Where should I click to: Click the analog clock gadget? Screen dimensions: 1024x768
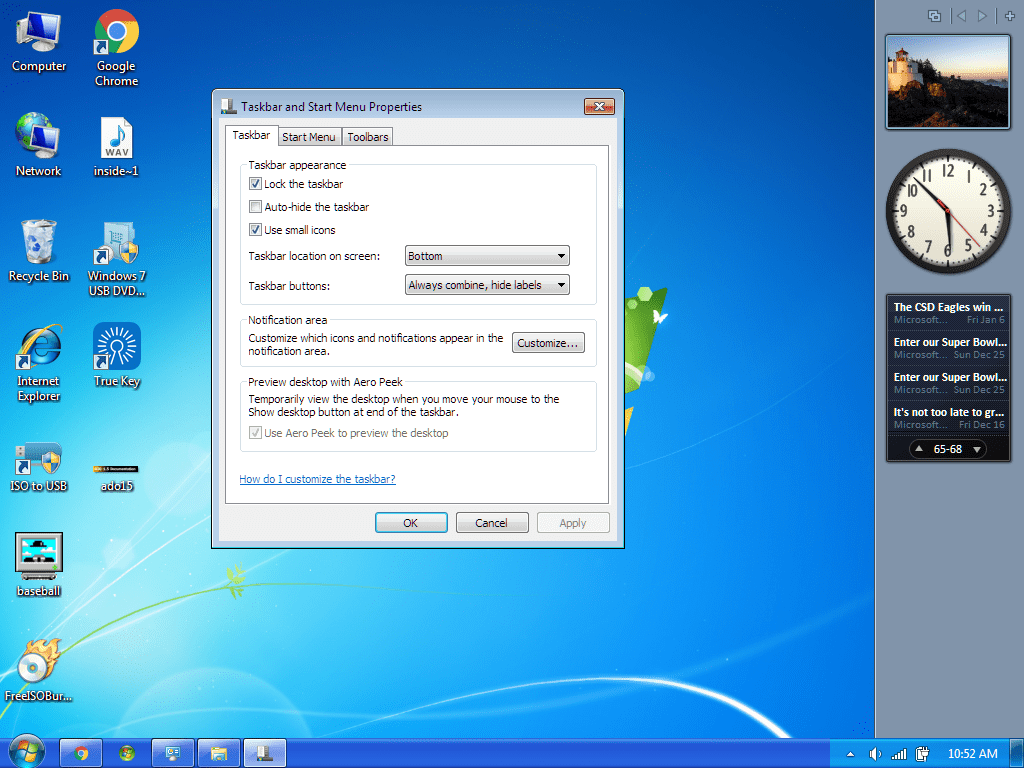(947, 211)
